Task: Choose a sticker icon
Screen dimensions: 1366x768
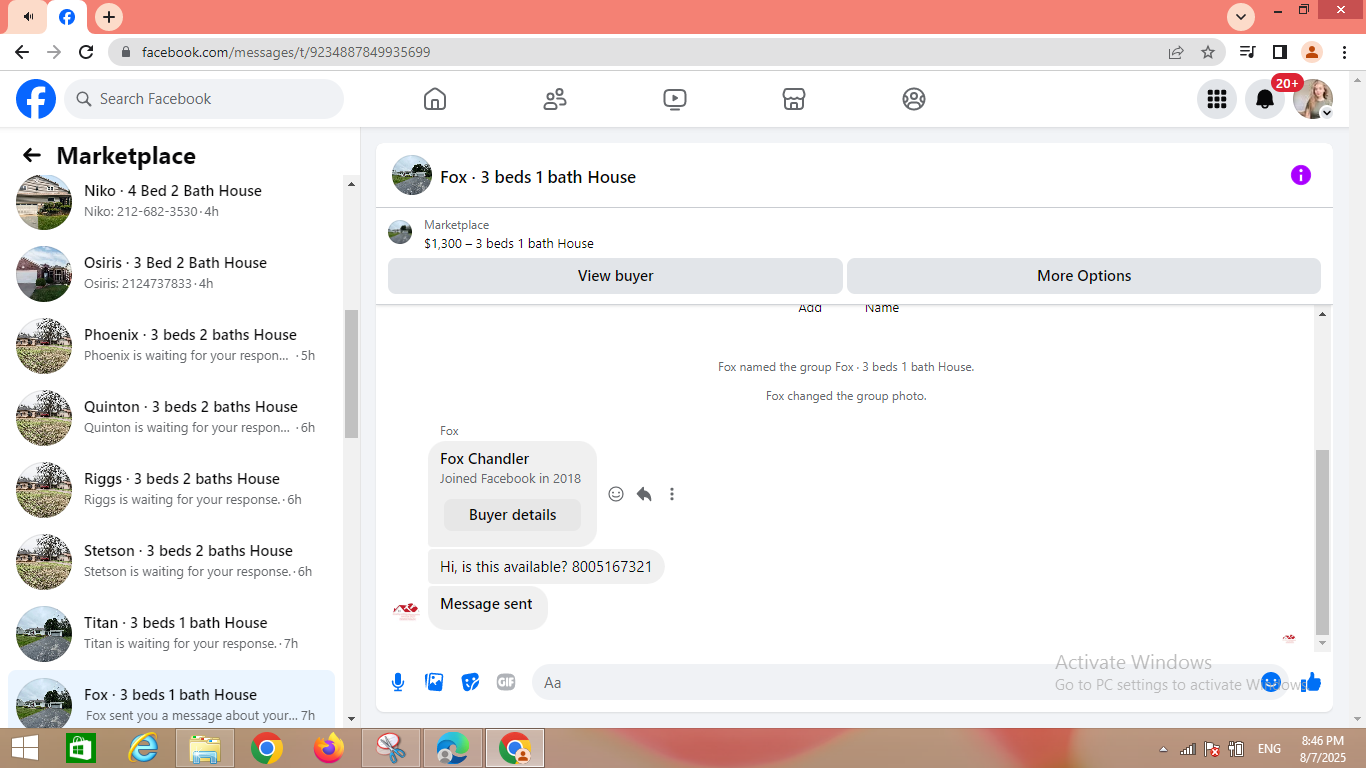Action: [x=470, y=682]
